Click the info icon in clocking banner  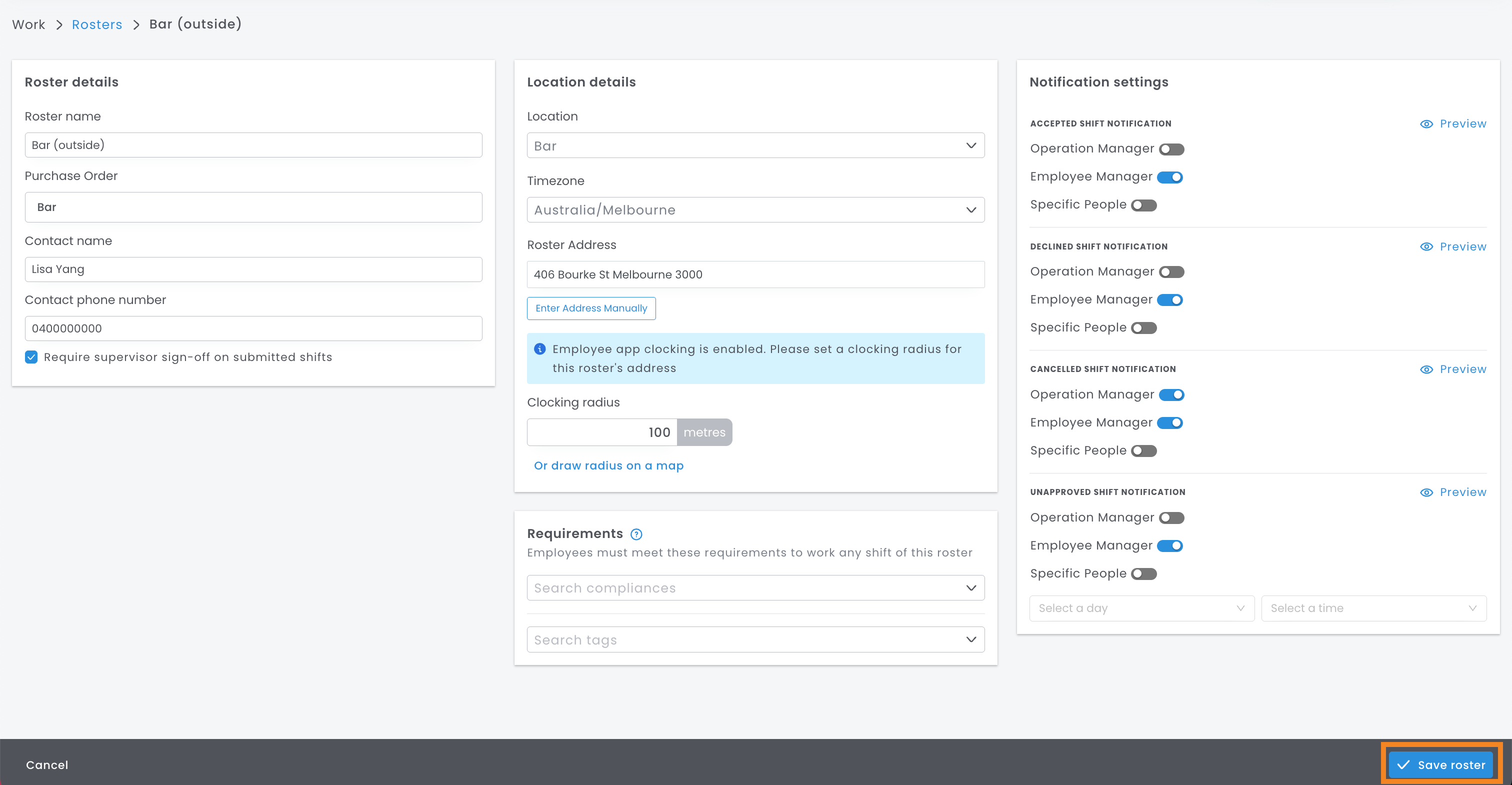pos(540,349)
